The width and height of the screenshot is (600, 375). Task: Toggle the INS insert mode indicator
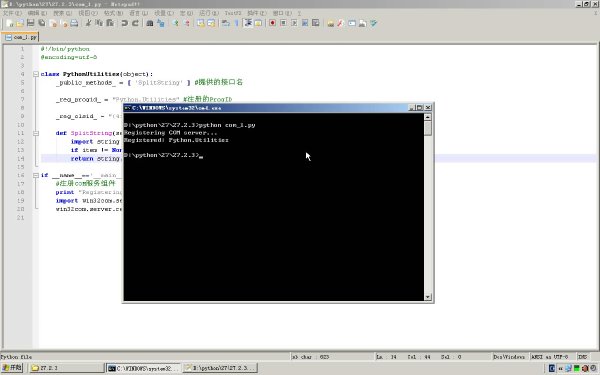(582, 357)
